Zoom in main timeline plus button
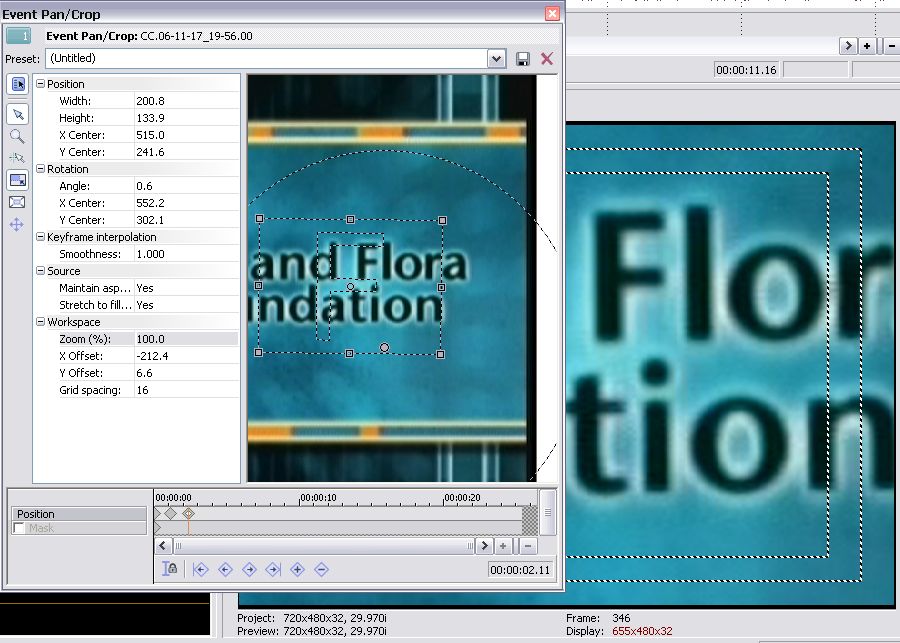This screenshot has height=643, width=900. (x=867, y=46)
